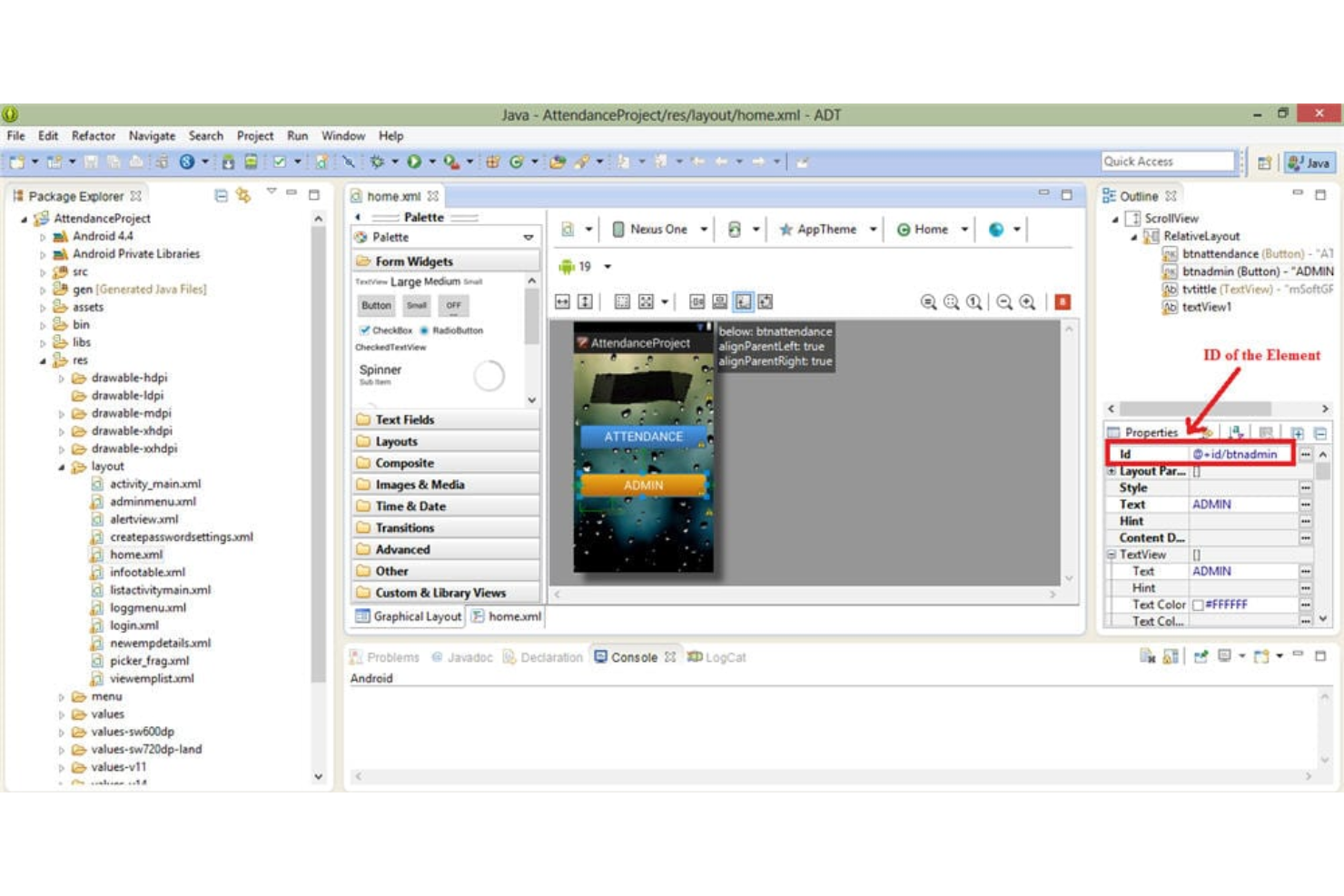Image resolution: width=1344 pixels, height=896 pixels.
Task: Click Zoom to 100% icon
Action: point(973,302)
